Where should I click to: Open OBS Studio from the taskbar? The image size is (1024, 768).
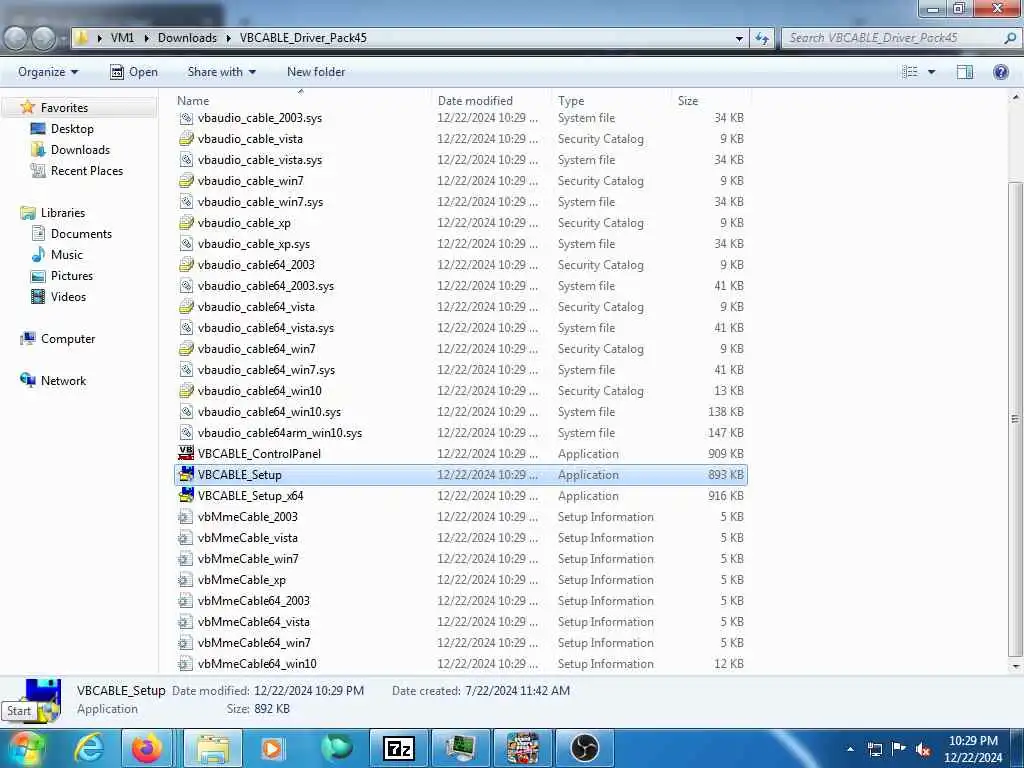pyautogui.click(x=584, y=748)
